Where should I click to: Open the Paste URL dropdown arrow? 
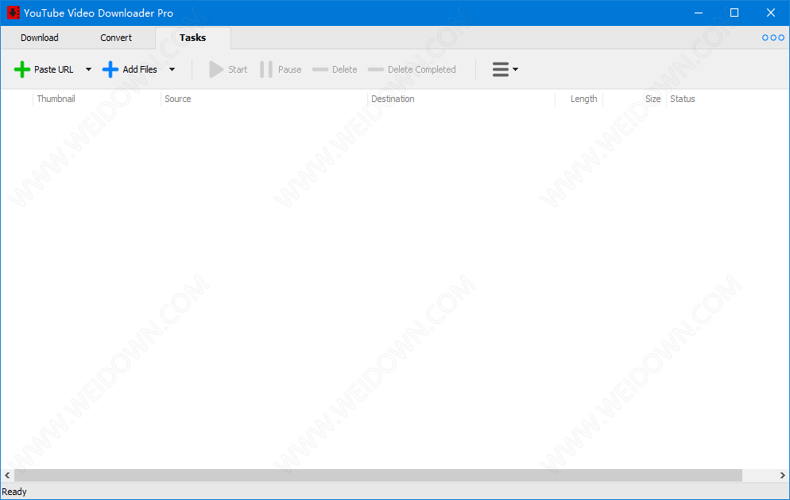88,70
